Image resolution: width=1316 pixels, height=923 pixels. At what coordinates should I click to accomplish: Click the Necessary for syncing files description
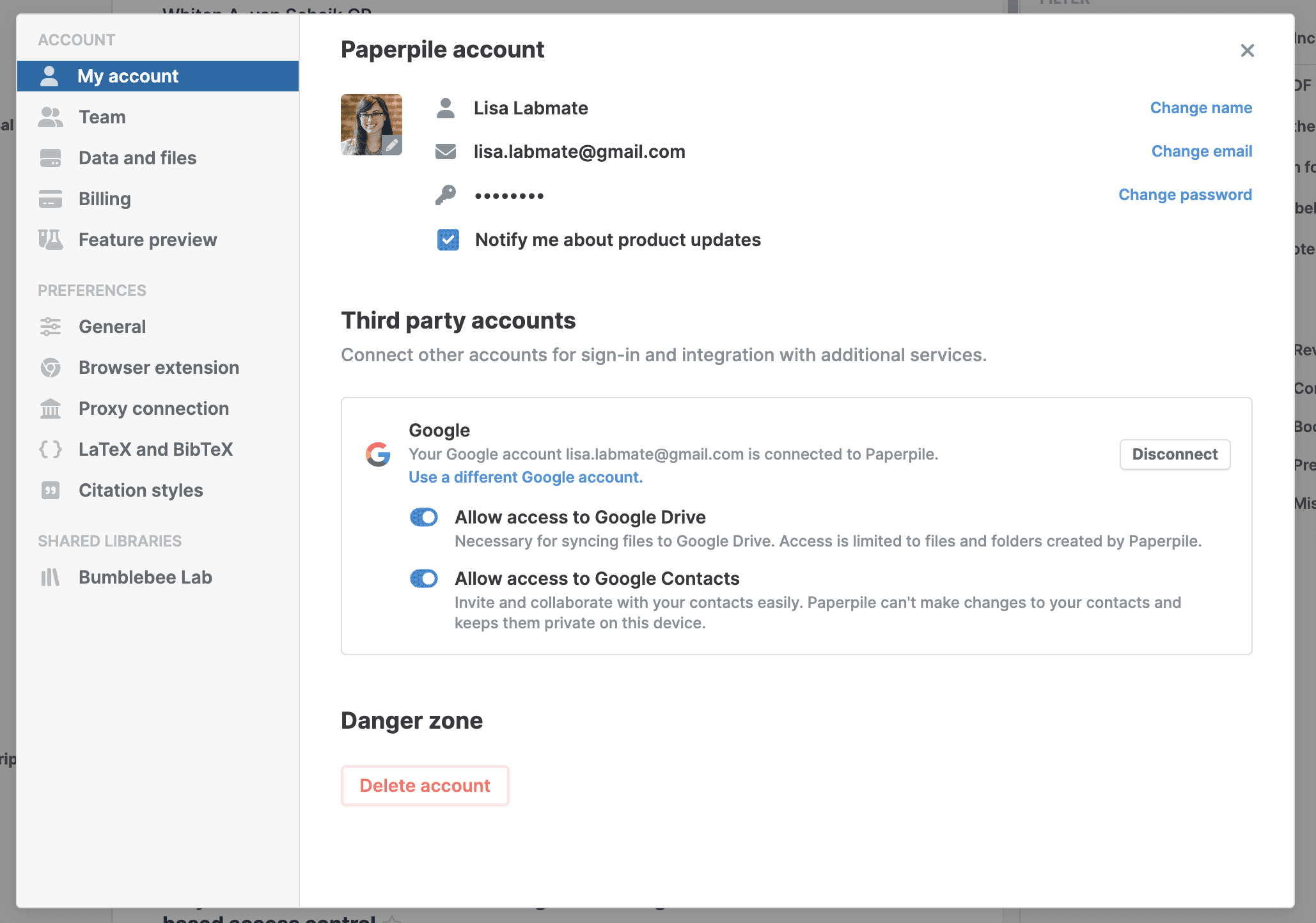click(x=828, y=541)
